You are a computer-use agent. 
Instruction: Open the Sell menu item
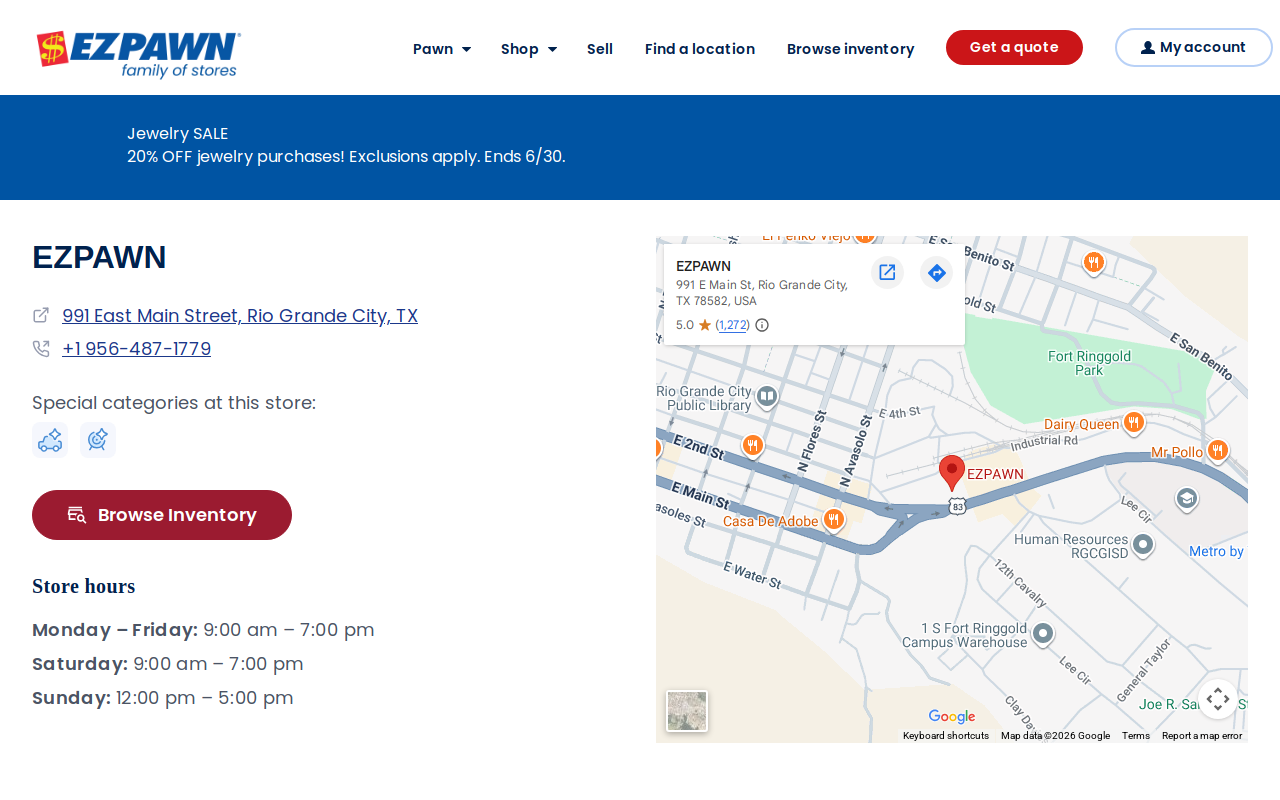click(600, 49)
